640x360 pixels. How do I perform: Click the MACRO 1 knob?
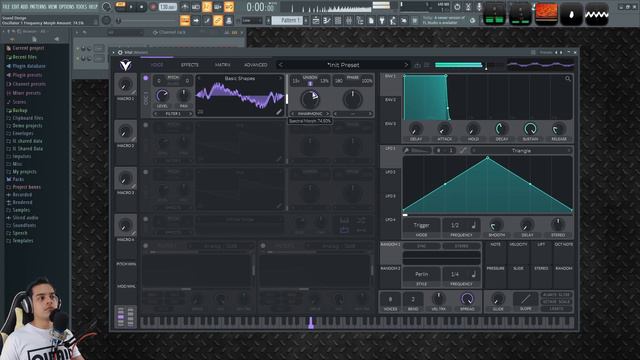[125, 84]
